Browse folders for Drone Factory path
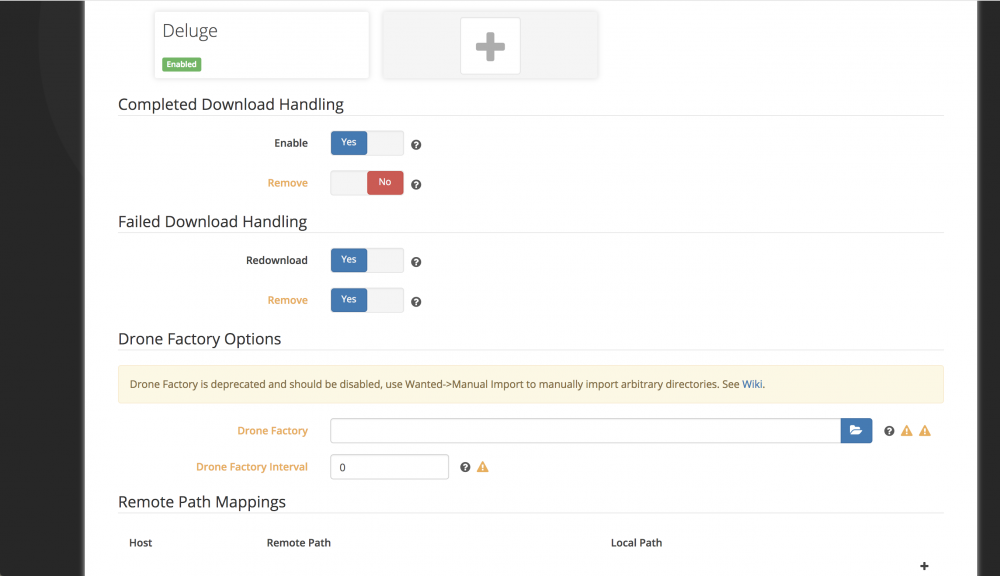This screenshot has height=576, width=1000. click(856, 431)
